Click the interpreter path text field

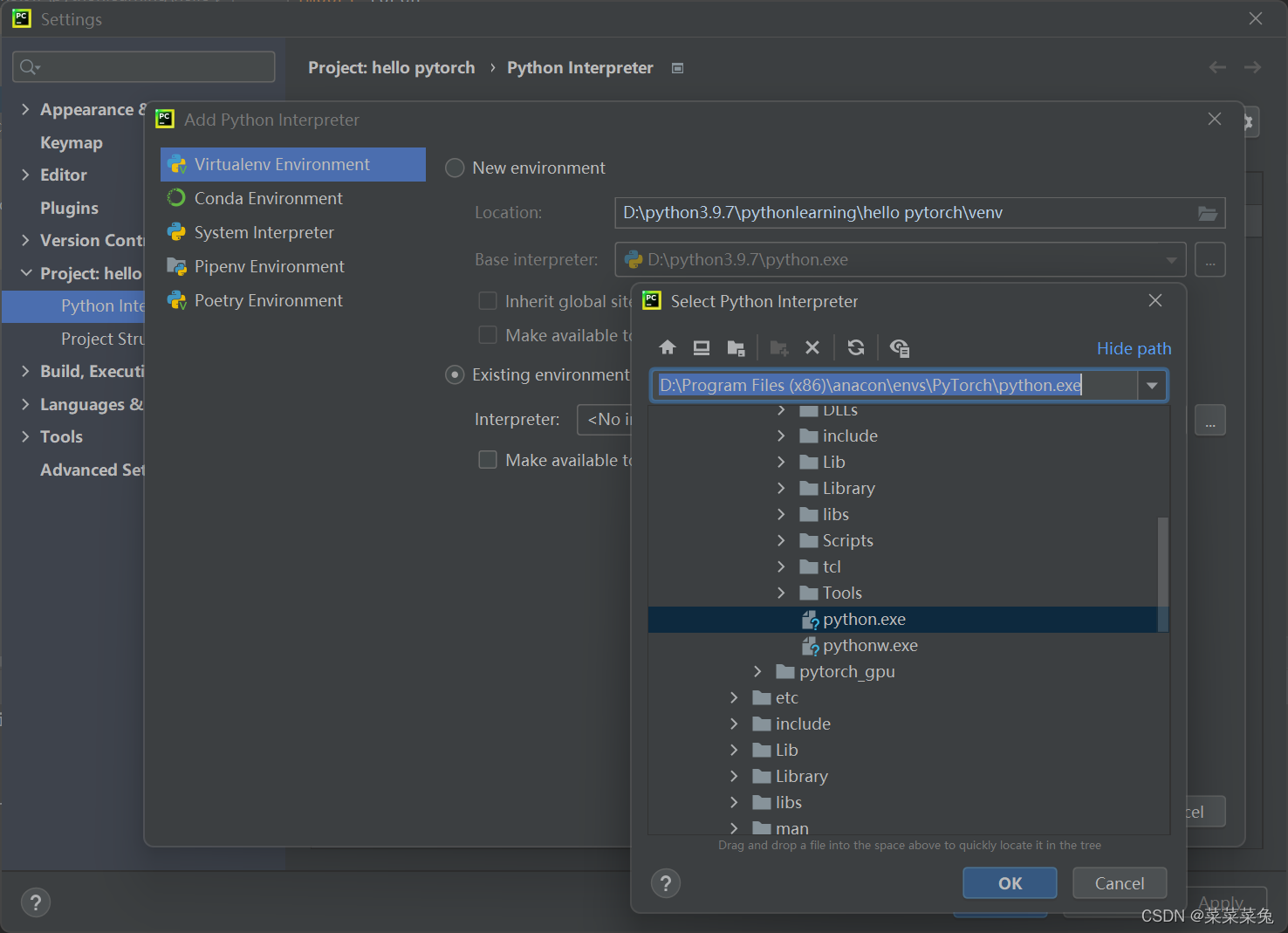click(894, 385)
